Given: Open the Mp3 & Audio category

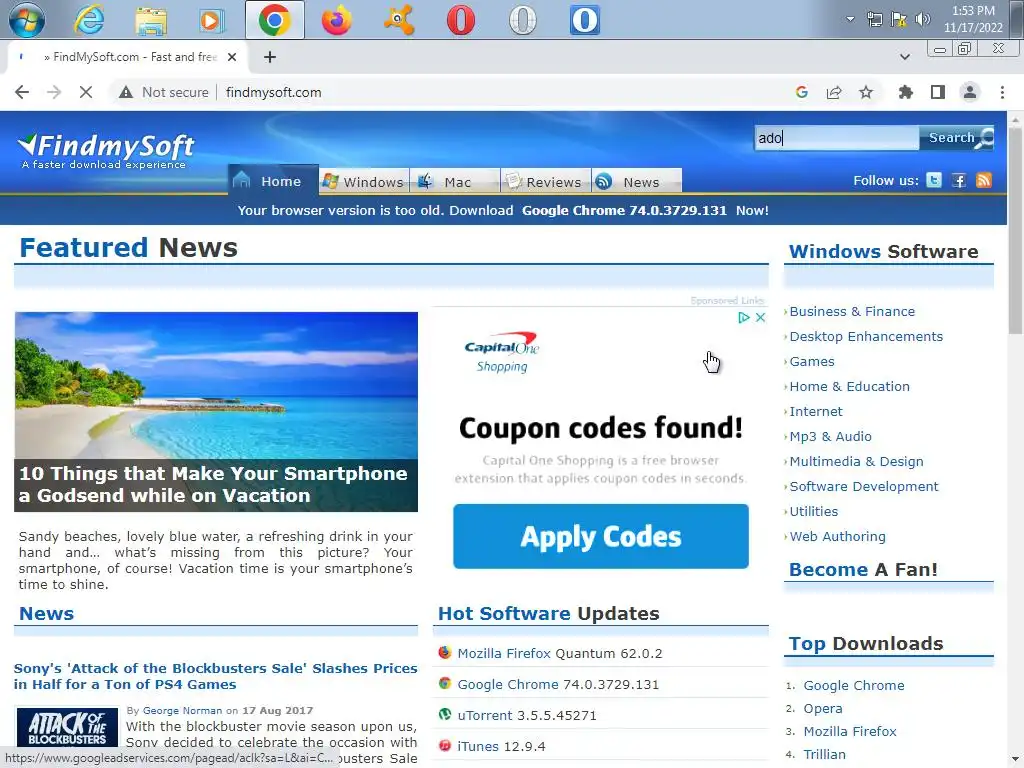Looking at the screenshot, I should [x=830, y=436].
